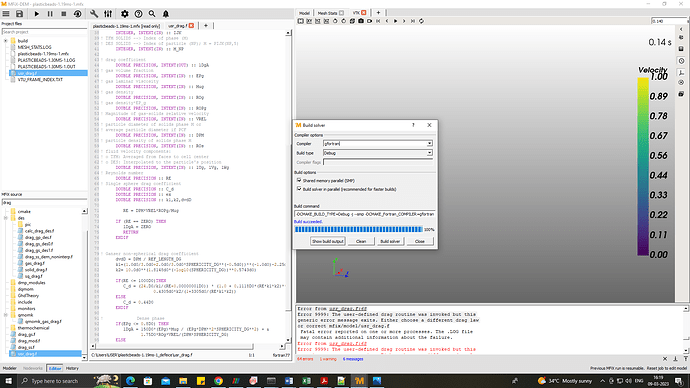690x388 pixels.
Task: Toggle the axes icon in VTK sidebar
Action: click(x=681, y=73)
